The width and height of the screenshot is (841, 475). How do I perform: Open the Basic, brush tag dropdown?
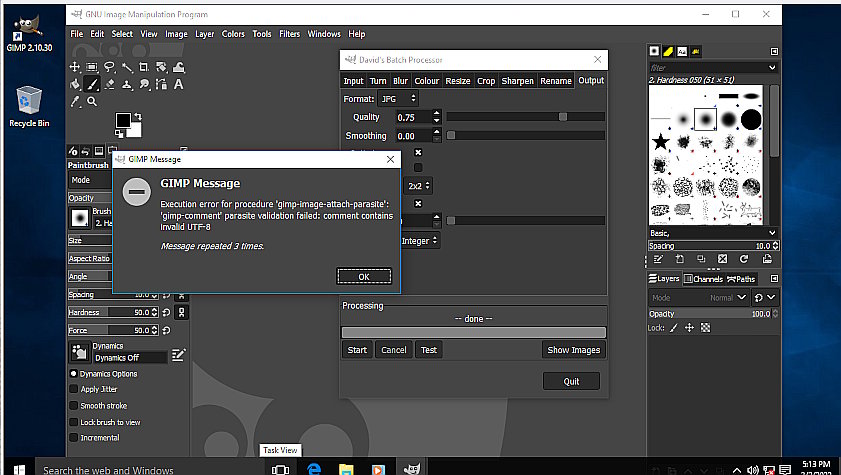click(772, 233)
